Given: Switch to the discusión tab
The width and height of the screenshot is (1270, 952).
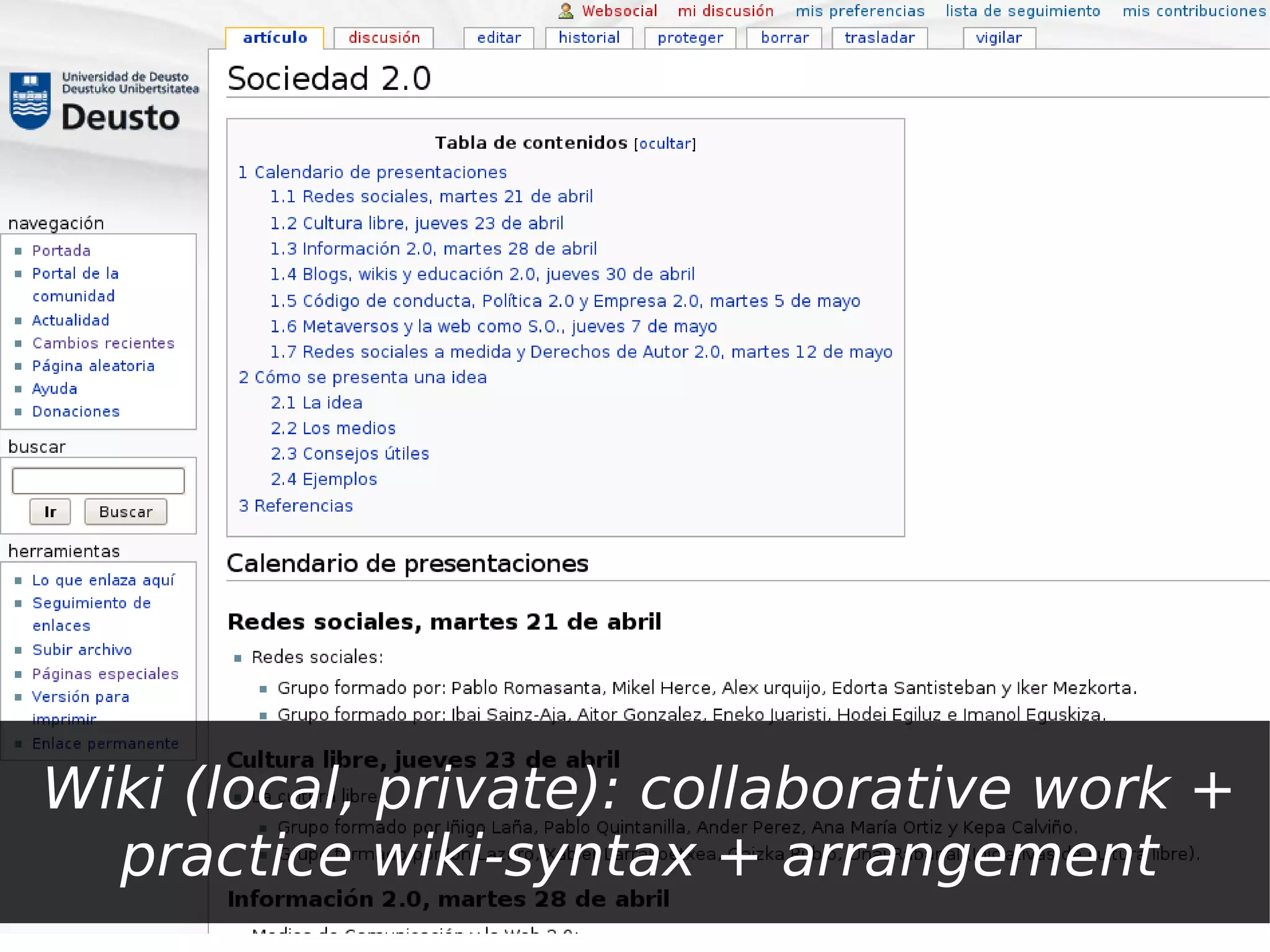Looking at the screenshot, I should coord(384,38).
